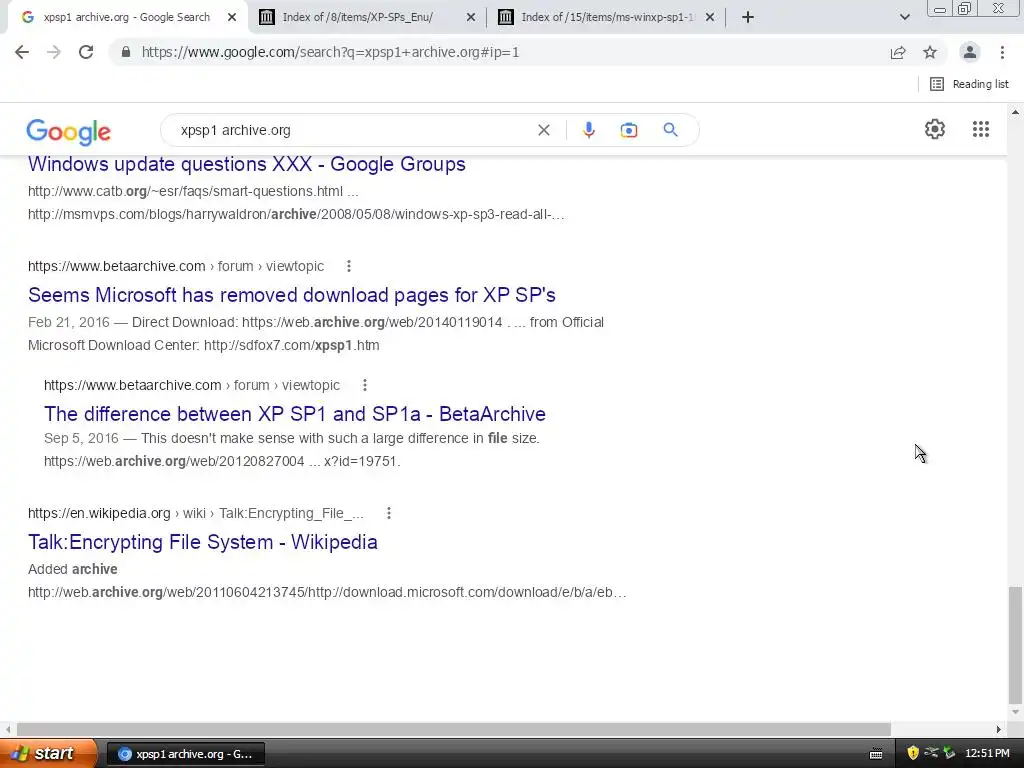The width and height of the screenshot is (1024, 768).
Task: Click the first betaarchive.com forum URL
Action: point(176,266)
